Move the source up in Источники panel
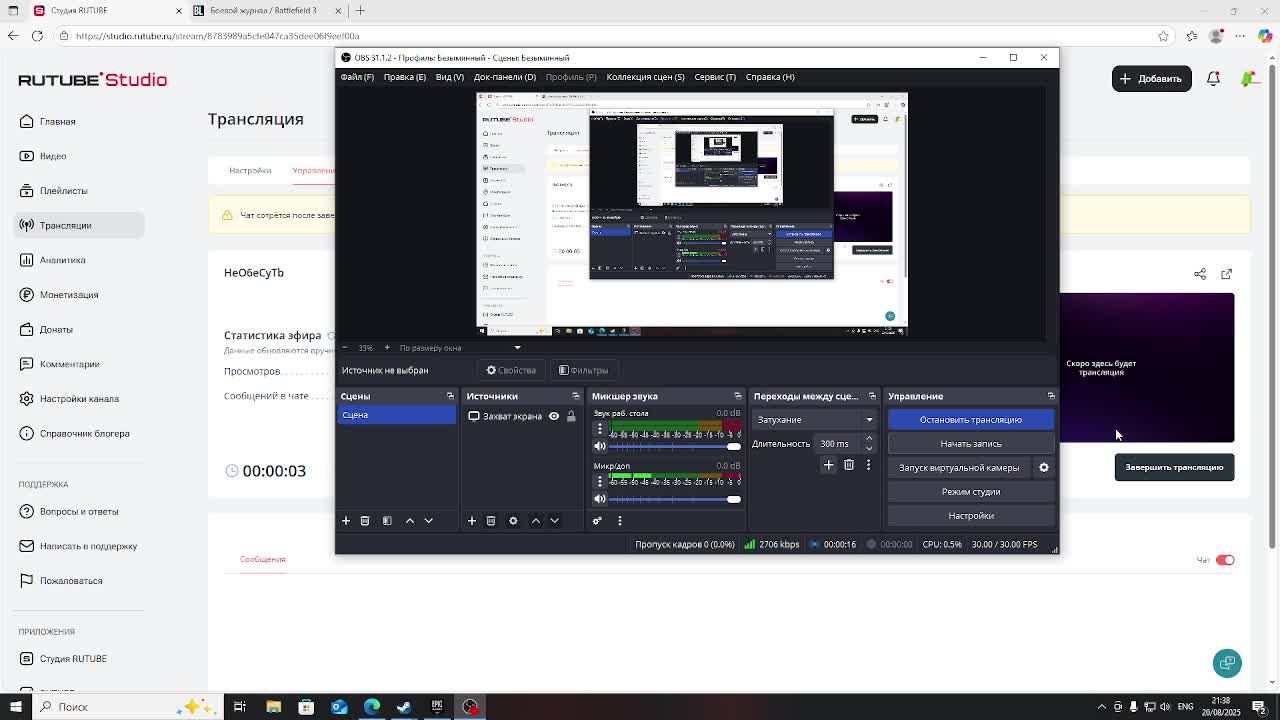The height and width of the screenshot is (720, 1280). tap(536, 521)
